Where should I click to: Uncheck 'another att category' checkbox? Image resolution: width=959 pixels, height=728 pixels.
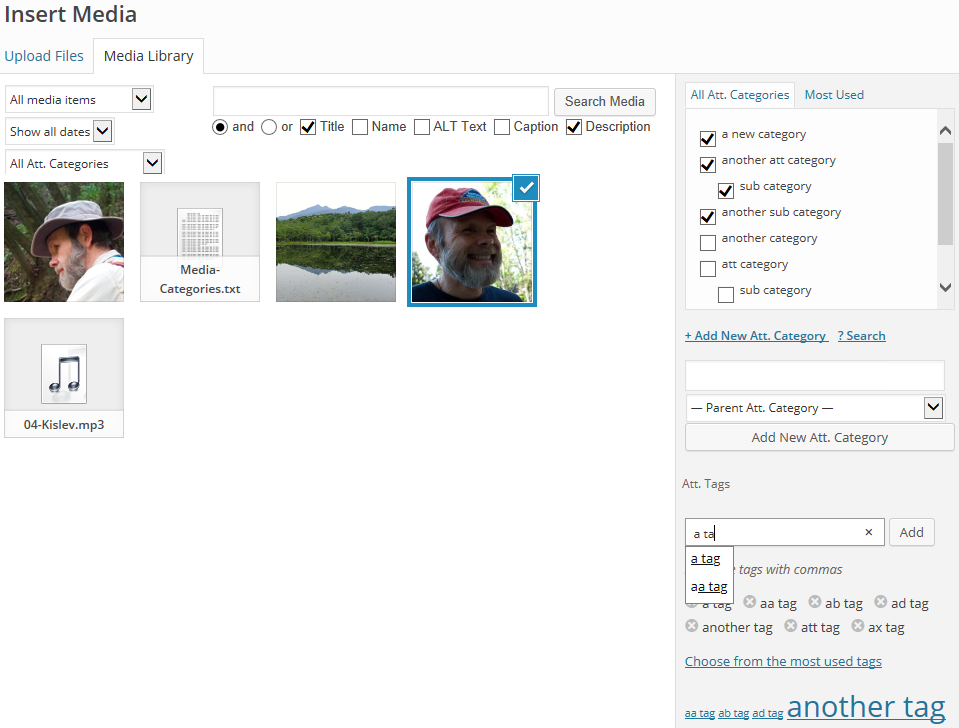coord(708,164)
